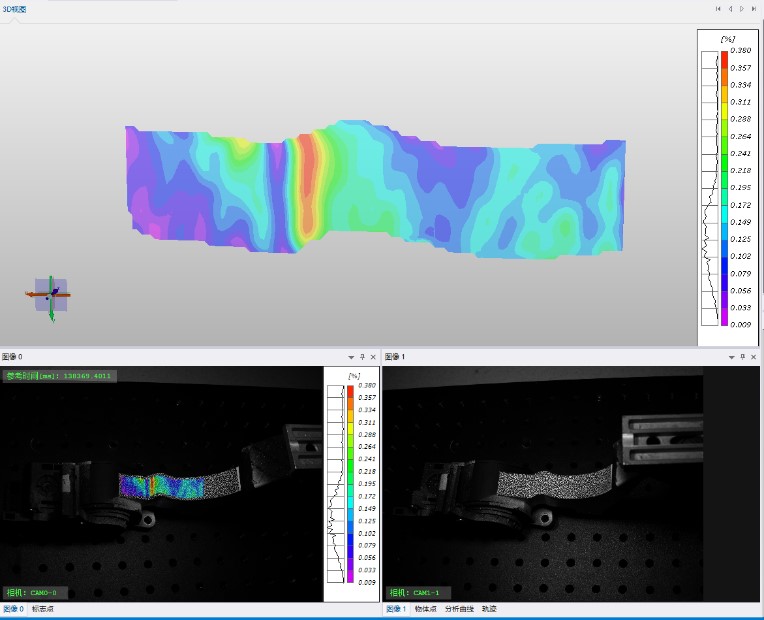Image resolution: width=764 pixels, height=620 pixels.
Task: Step to previous frame in 3D view
Action: point(730,9)
